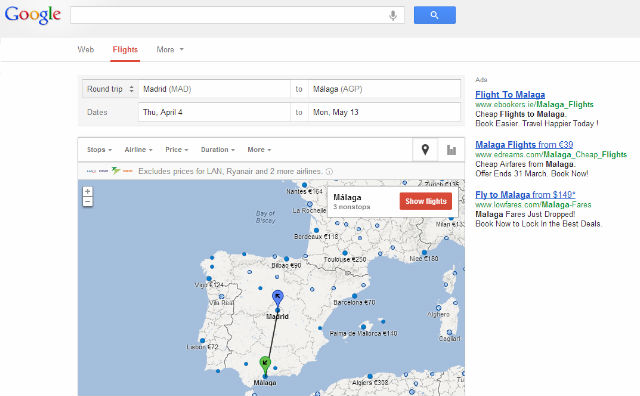Viewport: 640px width, 396px height.
Task: Open the Airline filter dropdown
Action: tap(138, 150)
